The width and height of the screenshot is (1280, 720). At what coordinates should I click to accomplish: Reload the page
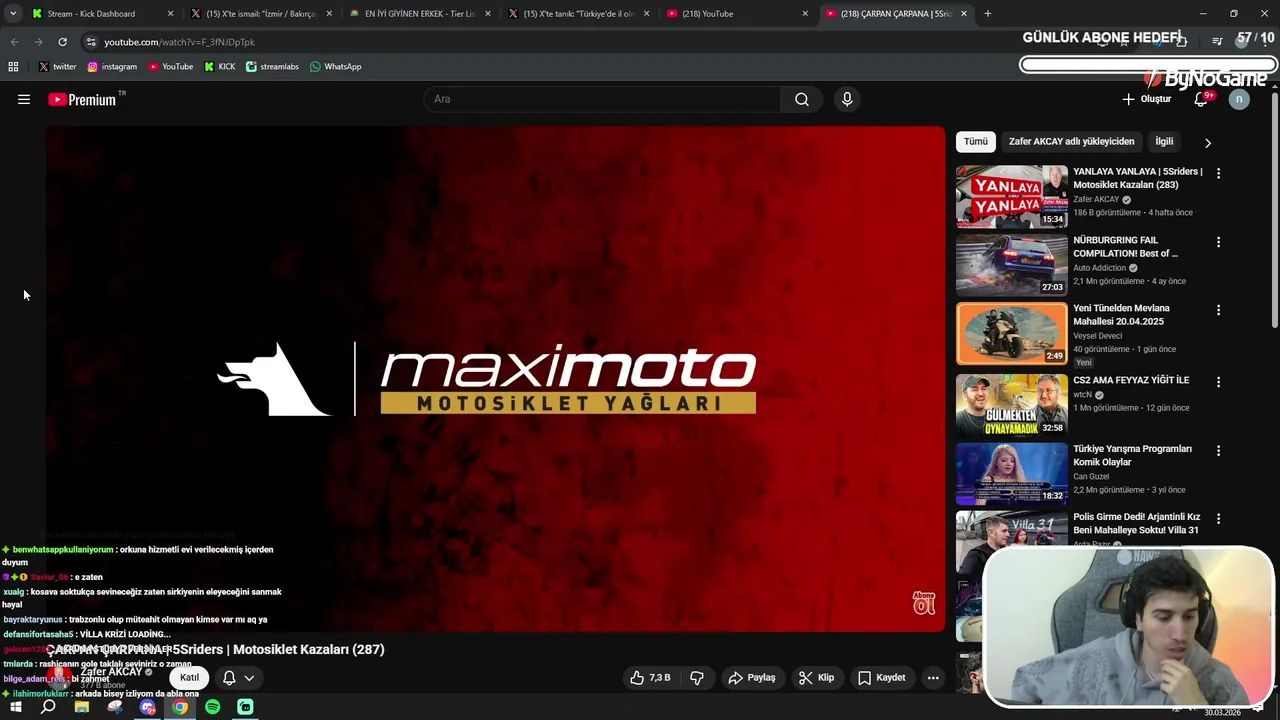(x=62, y=42)
